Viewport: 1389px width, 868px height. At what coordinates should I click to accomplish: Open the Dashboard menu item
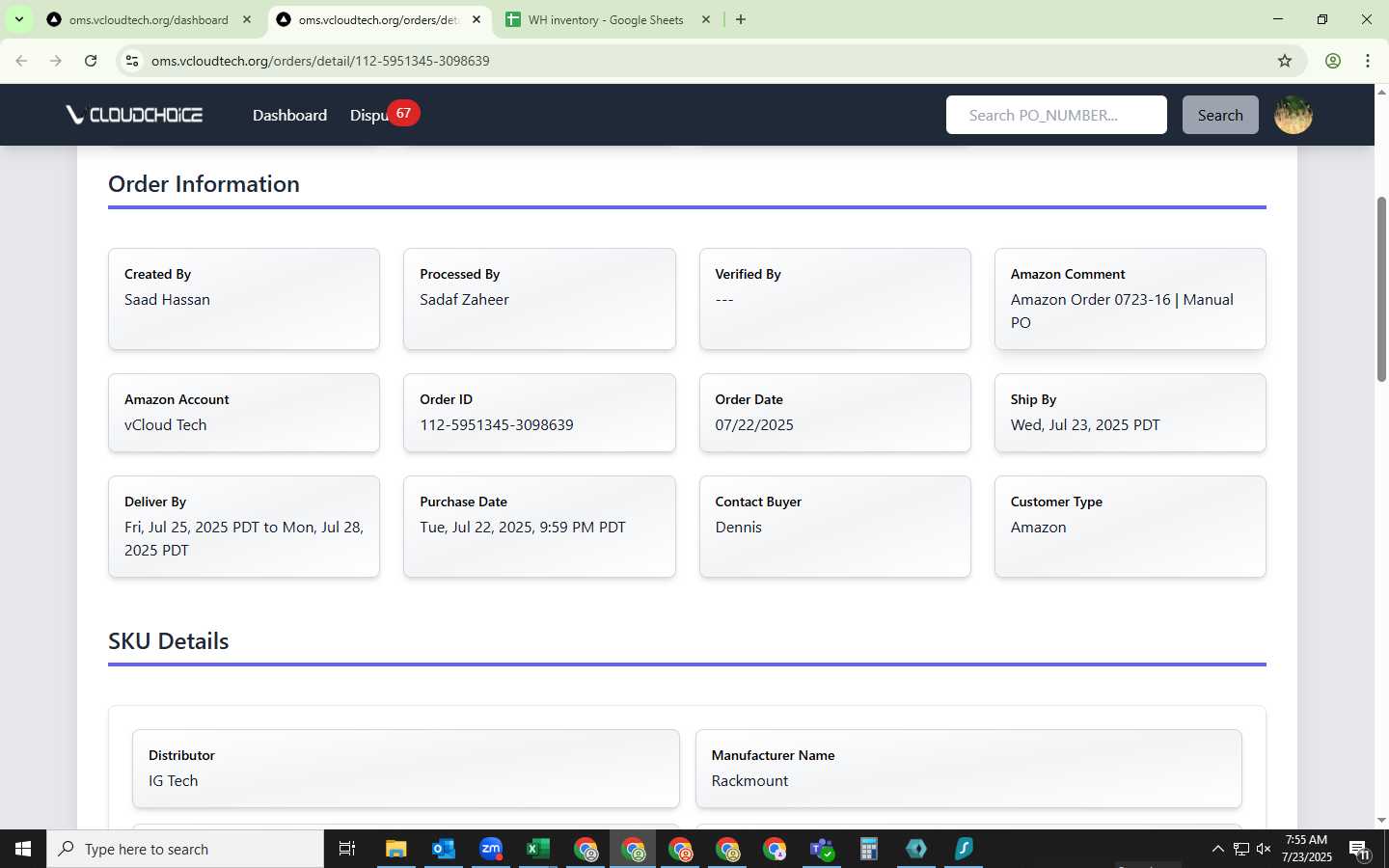click(x=289, y=115)
